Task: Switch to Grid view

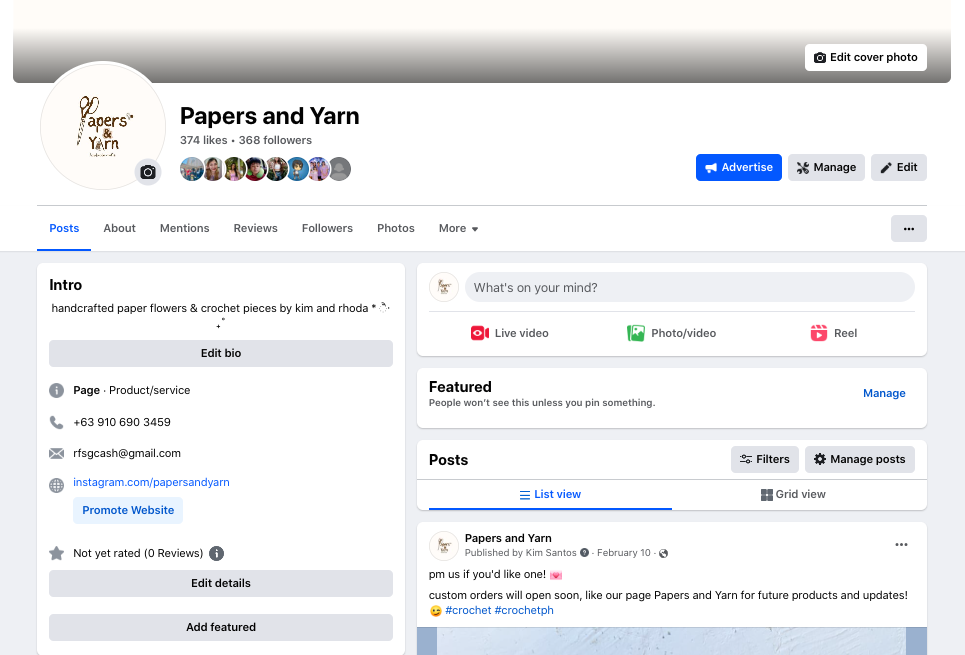Action: pyautogui.click(x=793, y=494)
